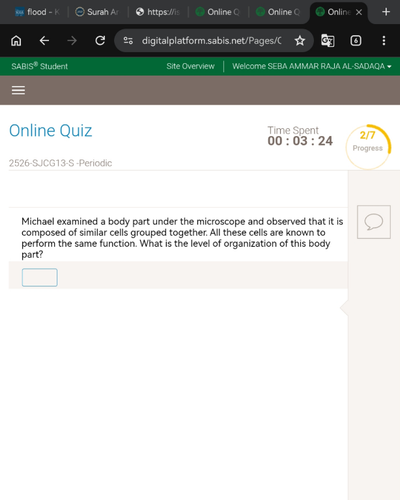
Task: Open Site Overview
Action: pyautogui.click(x=190, y=66)
